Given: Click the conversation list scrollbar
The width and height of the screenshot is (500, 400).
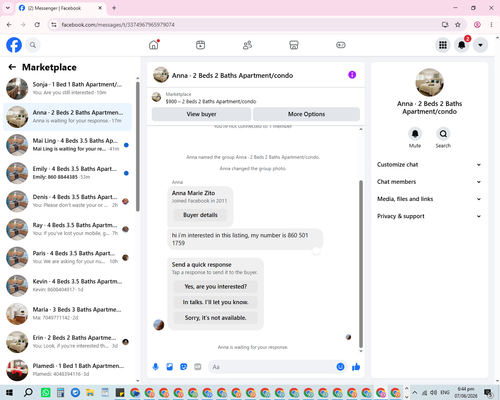Looking at the screenshot, I should [138, 147].
